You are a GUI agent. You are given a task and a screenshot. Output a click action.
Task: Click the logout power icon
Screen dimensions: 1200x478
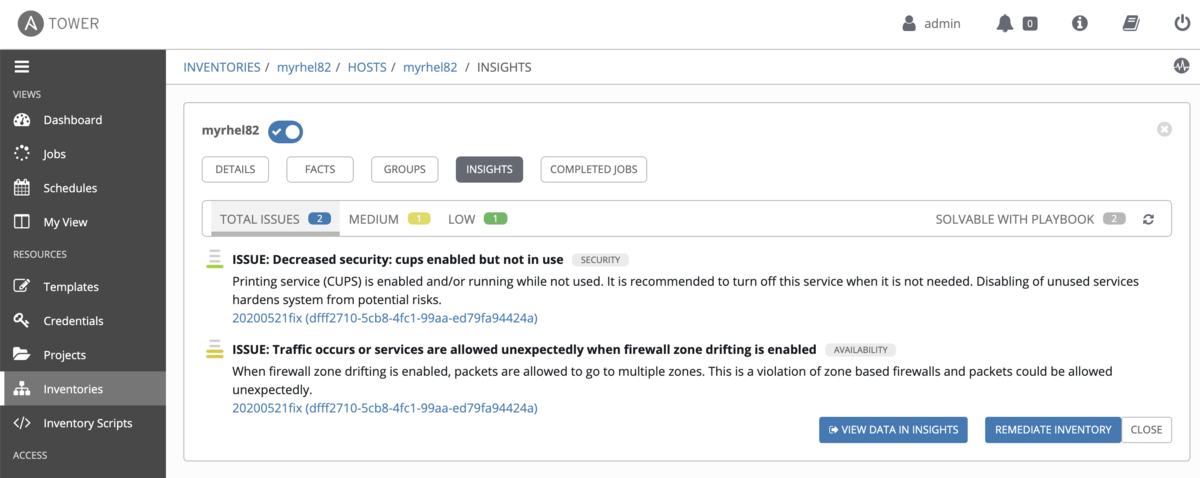(x=1182, y=23)
